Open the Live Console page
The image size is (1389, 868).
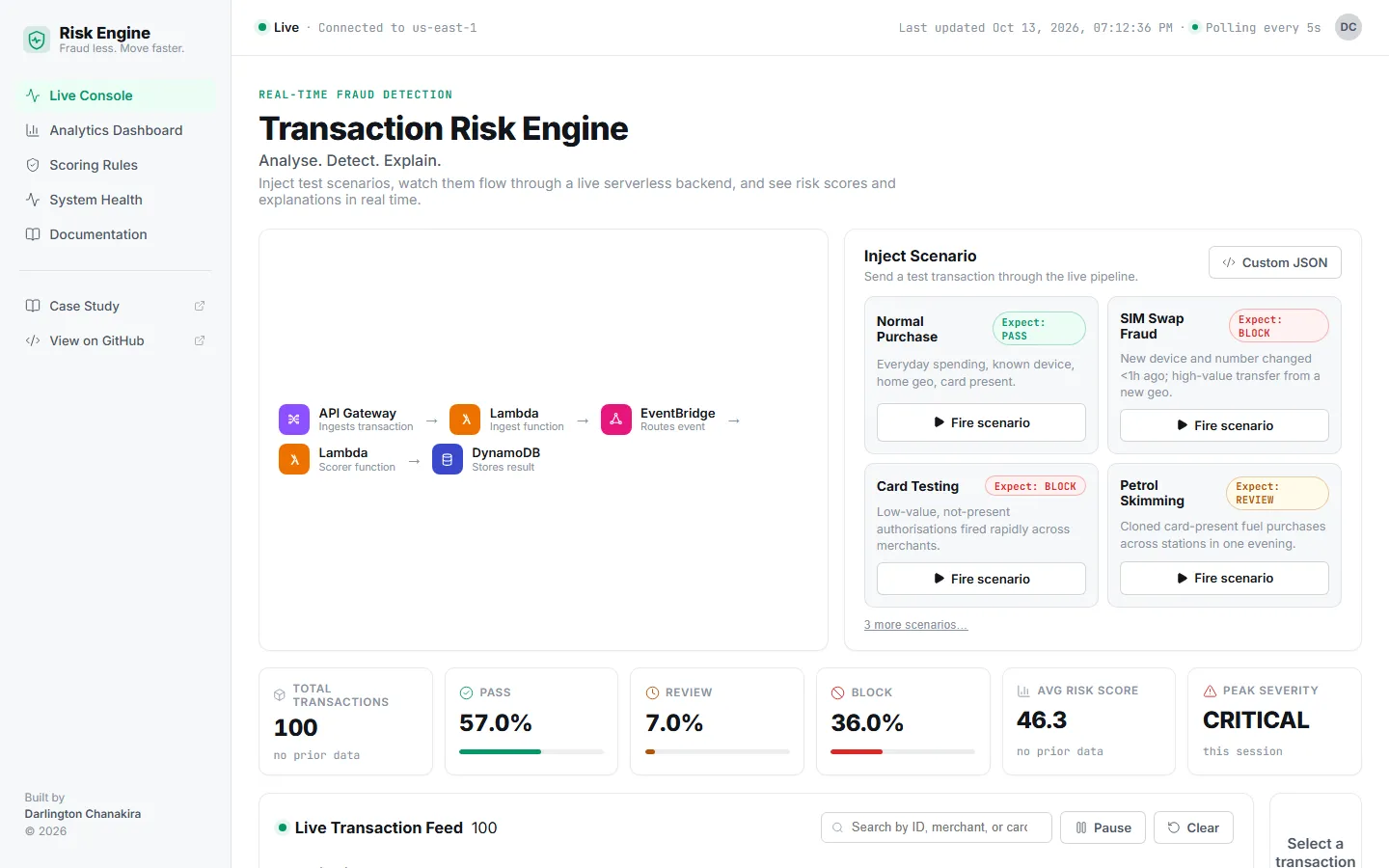(x=116, y=95)
